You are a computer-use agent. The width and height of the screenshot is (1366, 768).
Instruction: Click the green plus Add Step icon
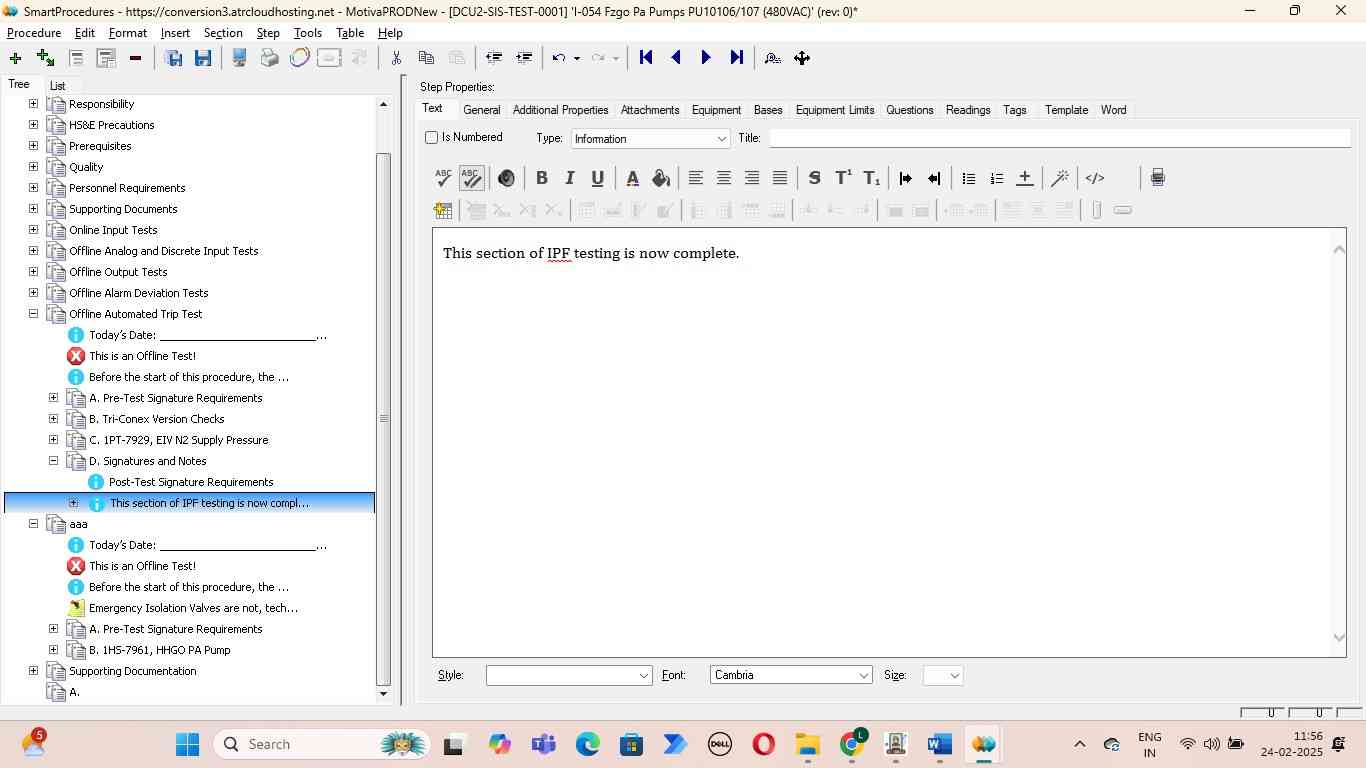tap(15, 58)
